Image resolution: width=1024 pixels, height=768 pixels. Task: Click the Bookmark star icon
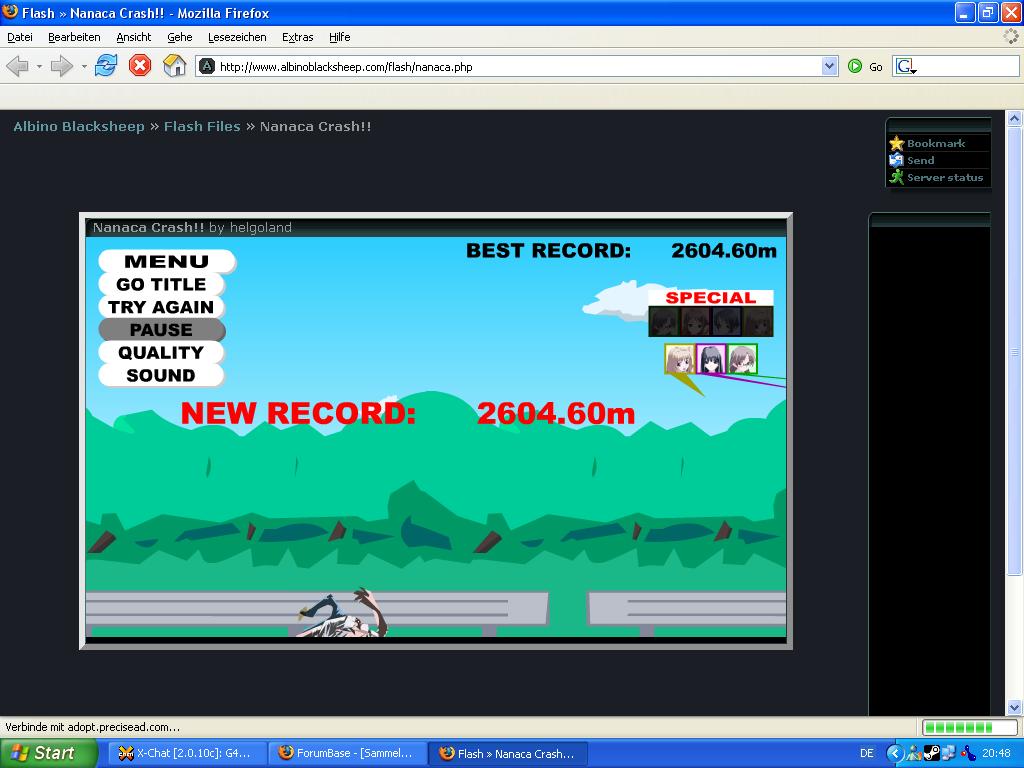pos(897,143)
